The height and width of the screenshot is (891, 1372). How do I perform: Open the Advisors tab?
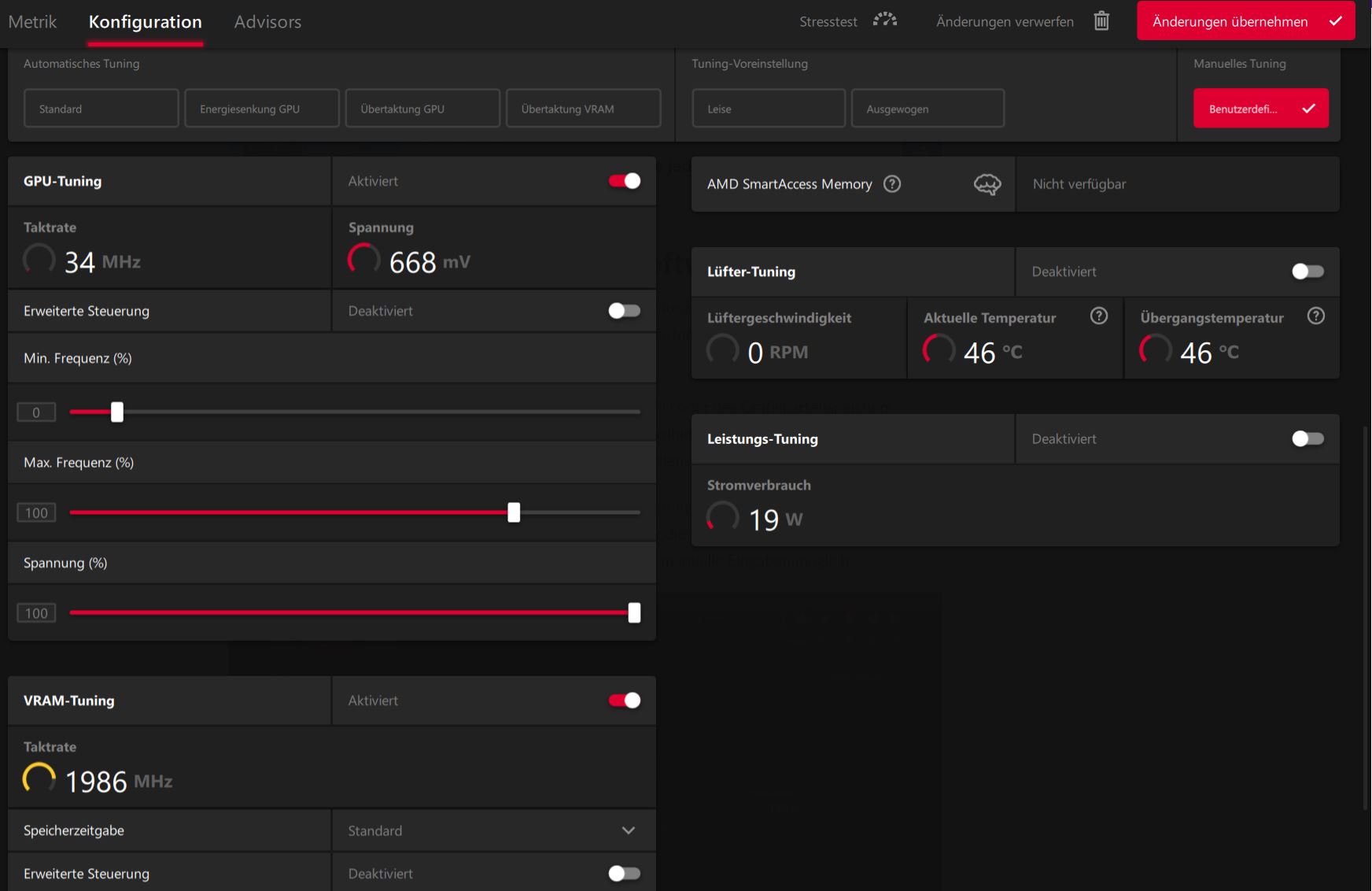[267, 22]
